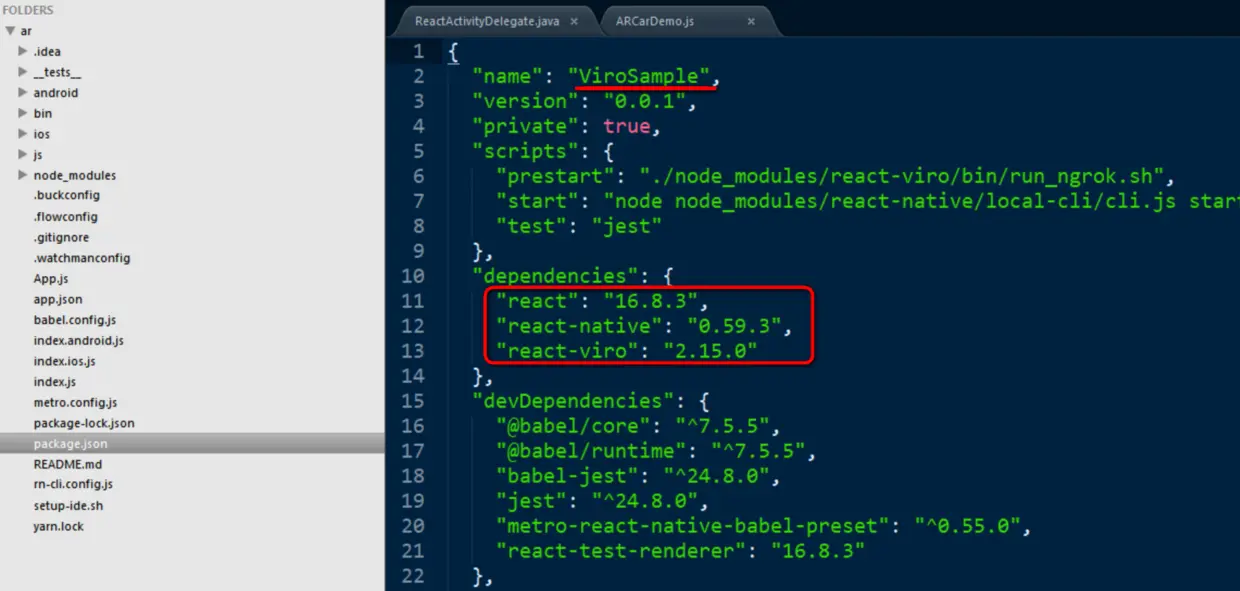
Task: Click the "^0.55.0" version value
Action: [966, 526]
